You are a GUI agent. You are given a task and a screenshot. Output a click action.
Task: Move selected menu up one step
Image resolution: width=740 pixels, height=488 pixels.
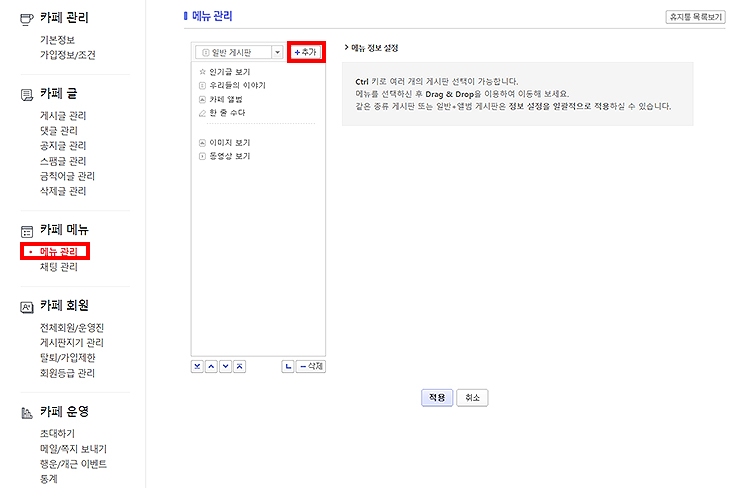pos(211,366)
